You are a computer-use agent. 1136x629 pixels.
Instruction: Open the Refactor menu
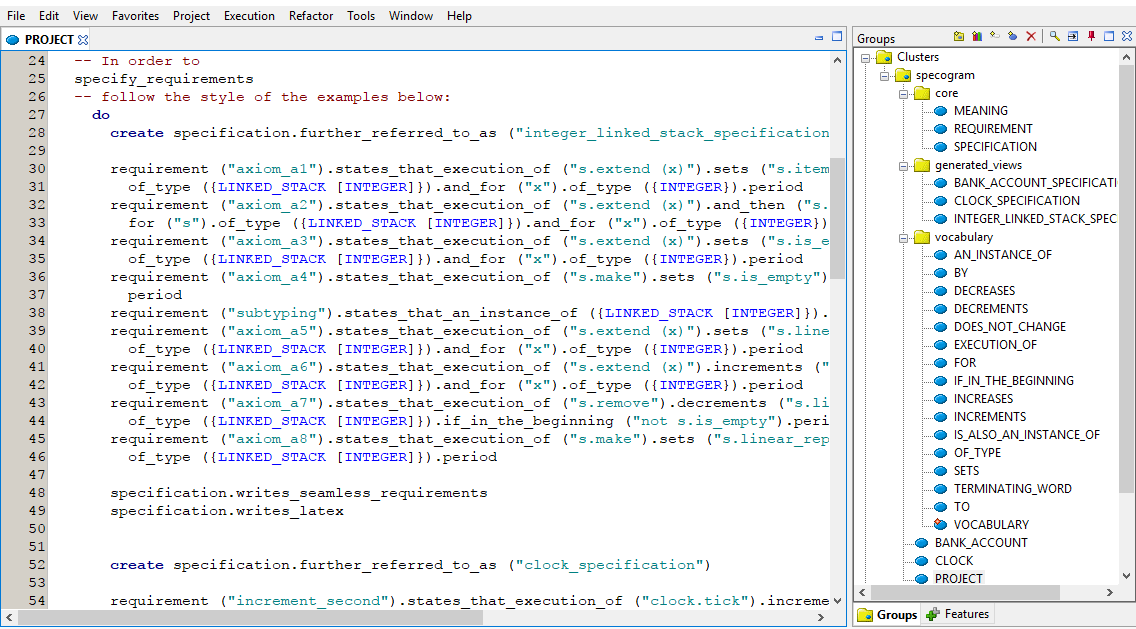coord(311,16)
